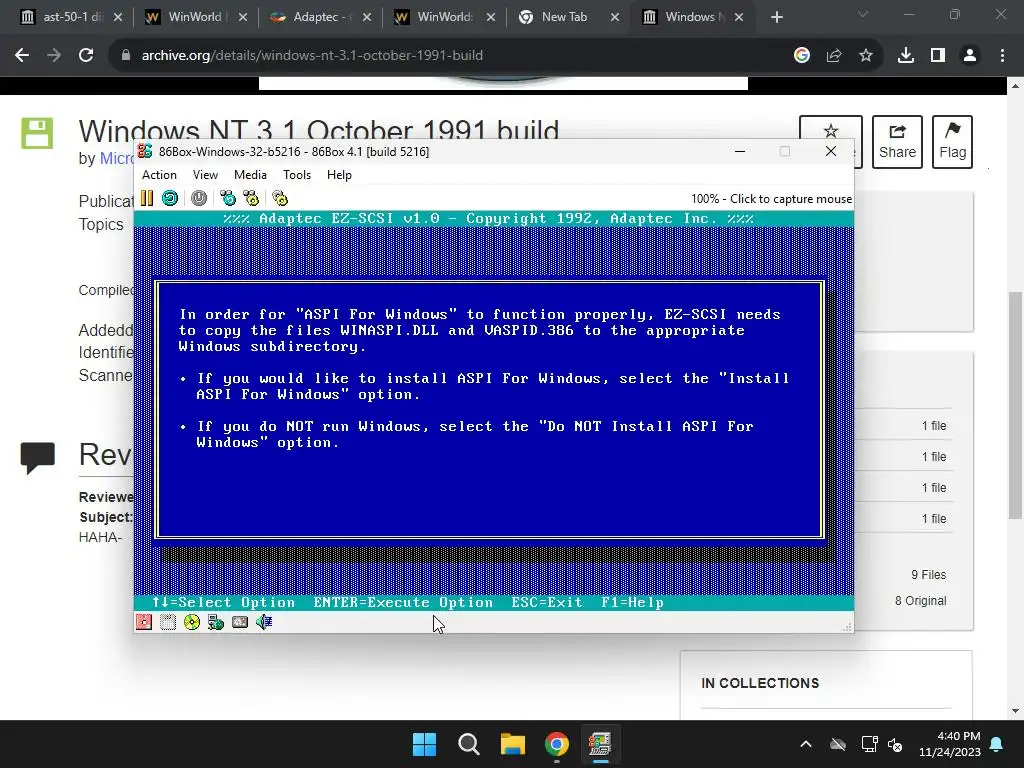1024x768 pixels.
Task: Click the Google icon in the address bar
Action: (x=802, y=56)
